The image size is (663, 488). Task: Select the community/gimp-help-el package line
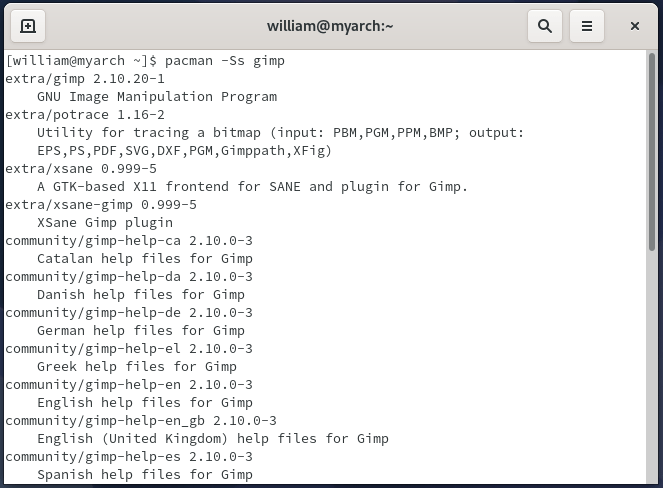(x=129, y=348)
